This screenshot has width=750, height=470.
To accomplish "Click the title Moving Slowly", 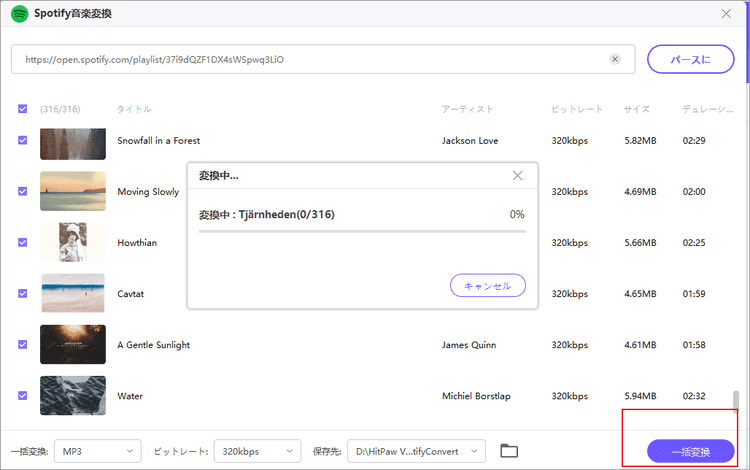I will pos(148,192).
